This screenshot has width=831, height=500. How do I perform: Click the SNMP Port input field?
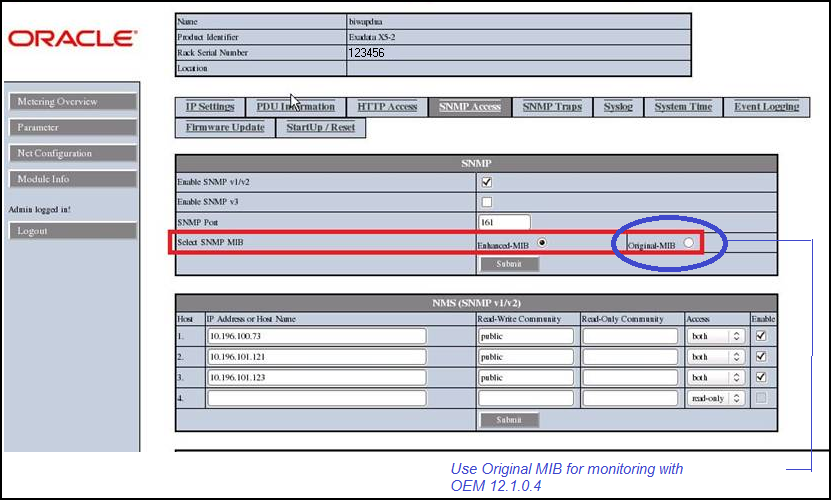[x=504, y=222]
